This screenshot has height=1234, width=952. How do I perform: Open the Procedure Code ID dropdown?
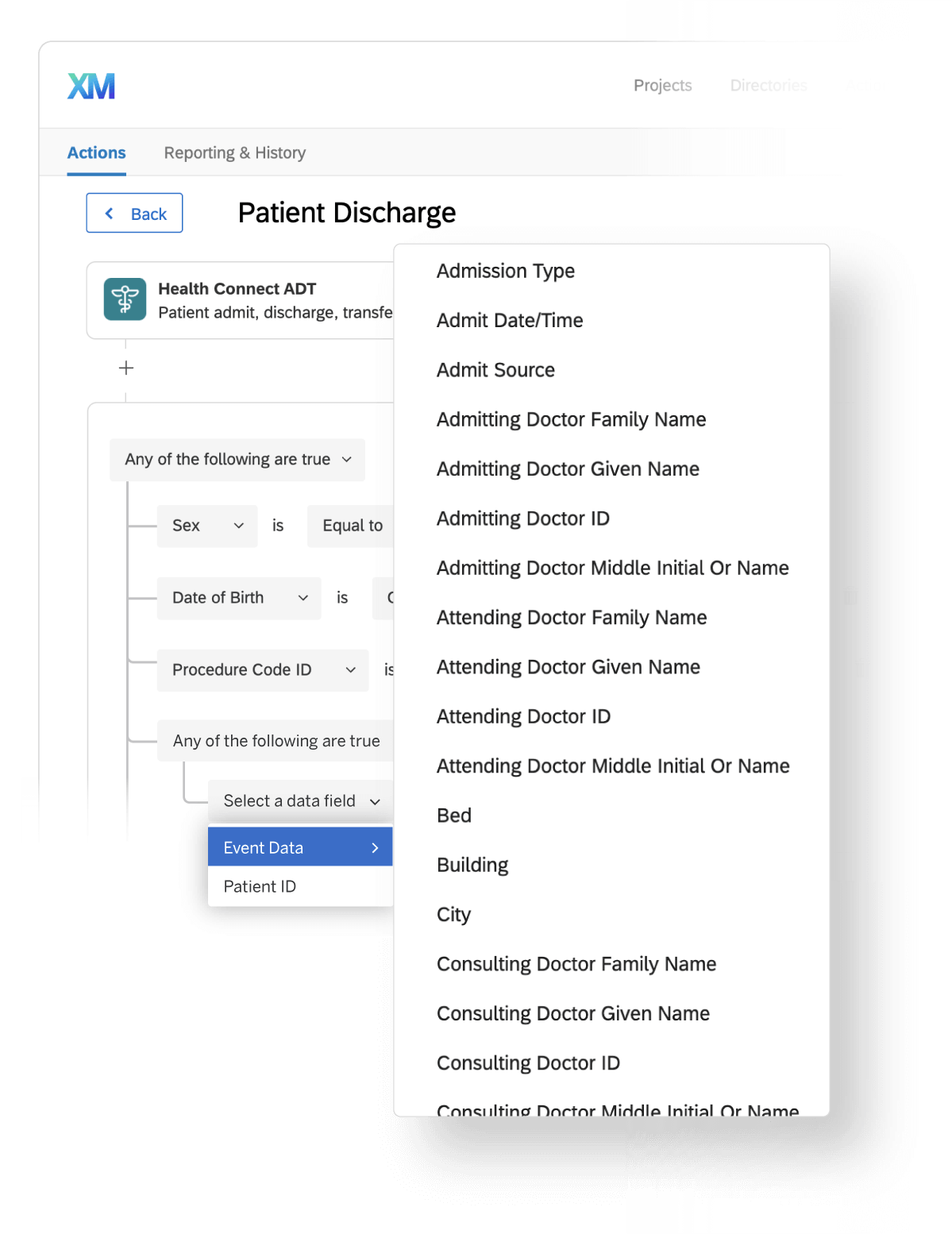263,670
